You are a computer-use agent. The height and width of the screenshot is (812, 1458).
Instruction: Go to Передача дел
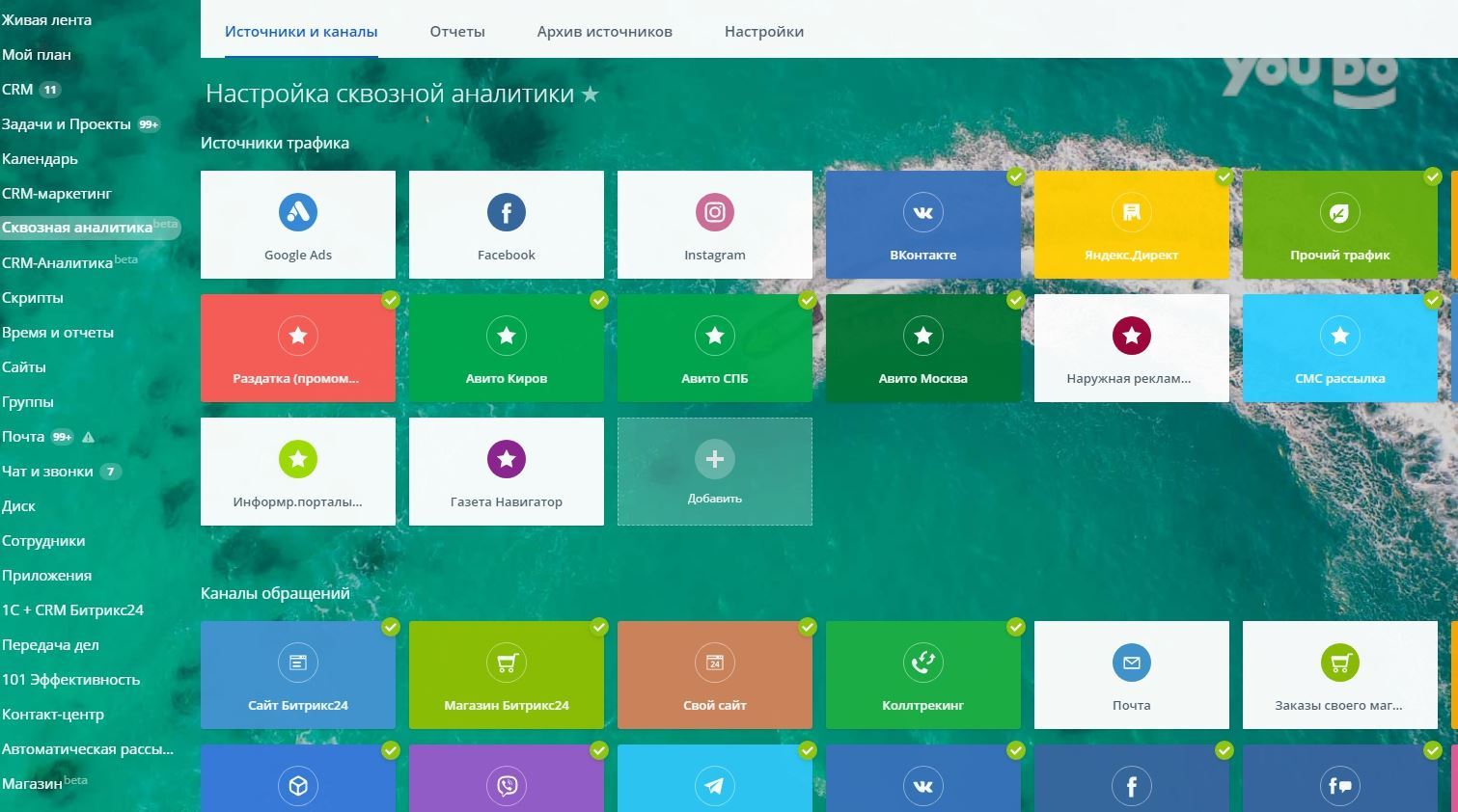point(50,645)
